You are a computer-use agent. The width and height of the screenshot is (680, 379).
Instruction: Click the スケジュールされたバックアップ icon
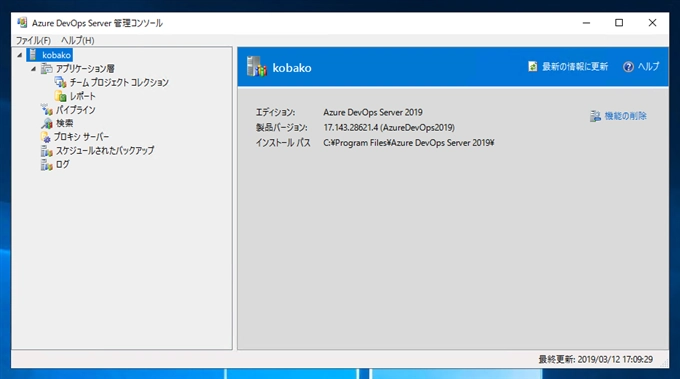coord(46,151)
